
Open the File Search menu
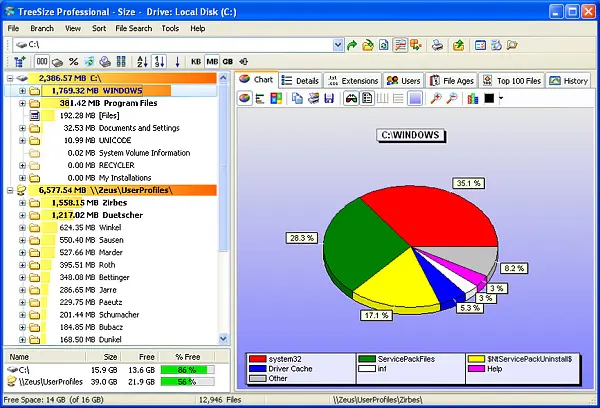pyautogui.click(x=133, y=28)
